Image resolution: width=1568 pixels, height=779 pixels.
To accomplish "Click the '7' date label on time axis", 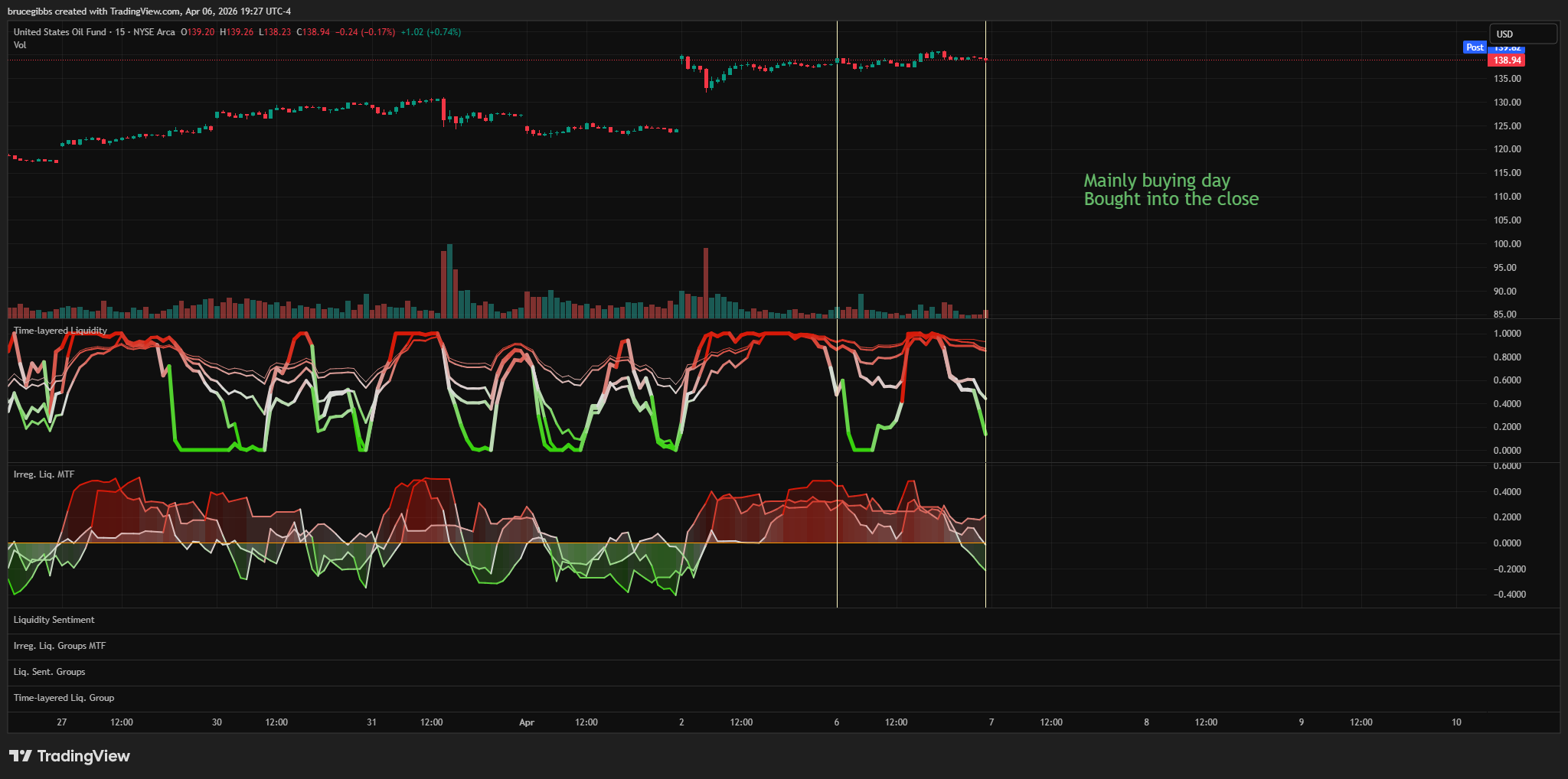I will [991, 722].
